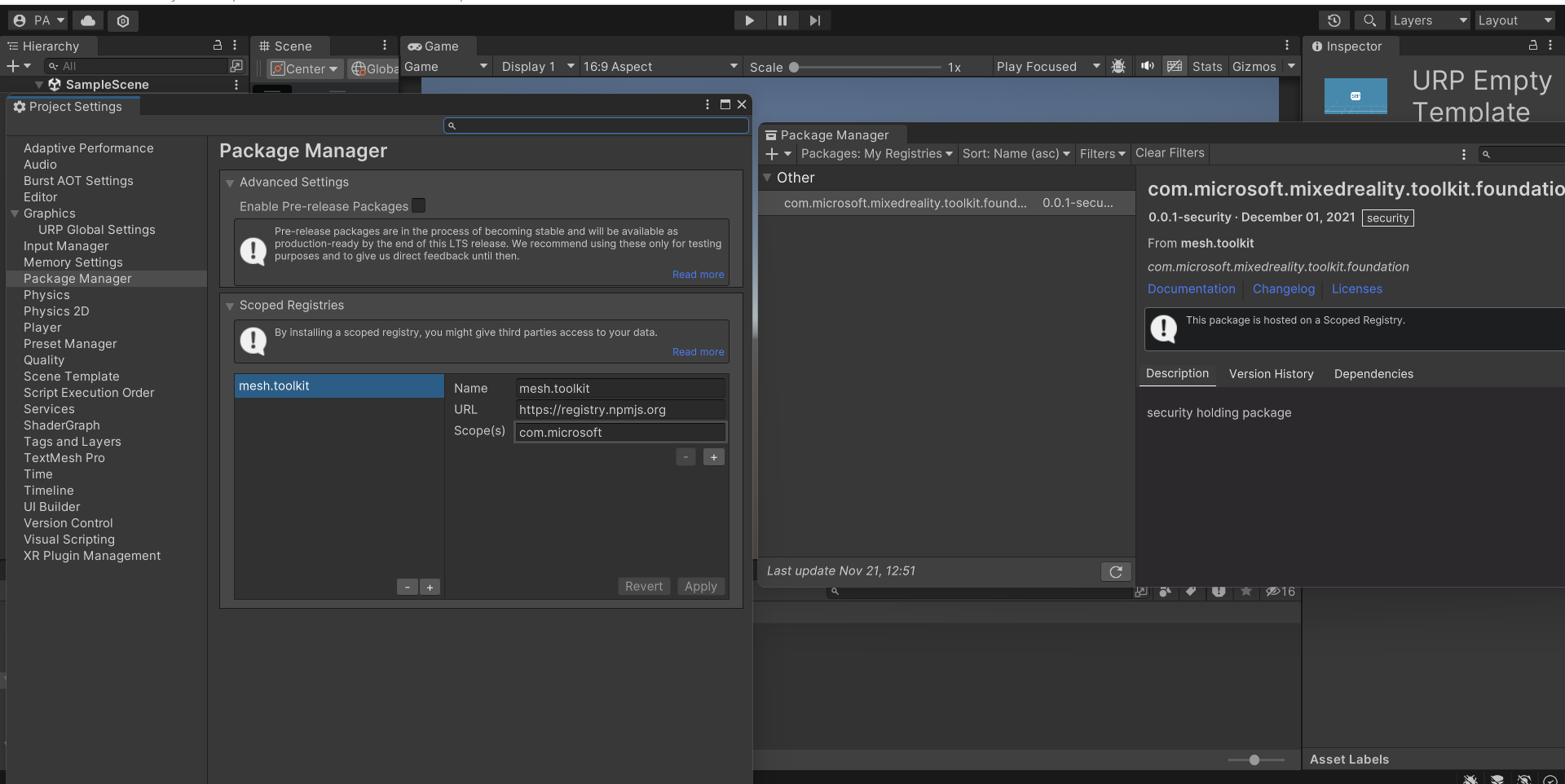1565x784 pixels.
Task: Toggle the Pause playback button
Action: pos(782,20)
